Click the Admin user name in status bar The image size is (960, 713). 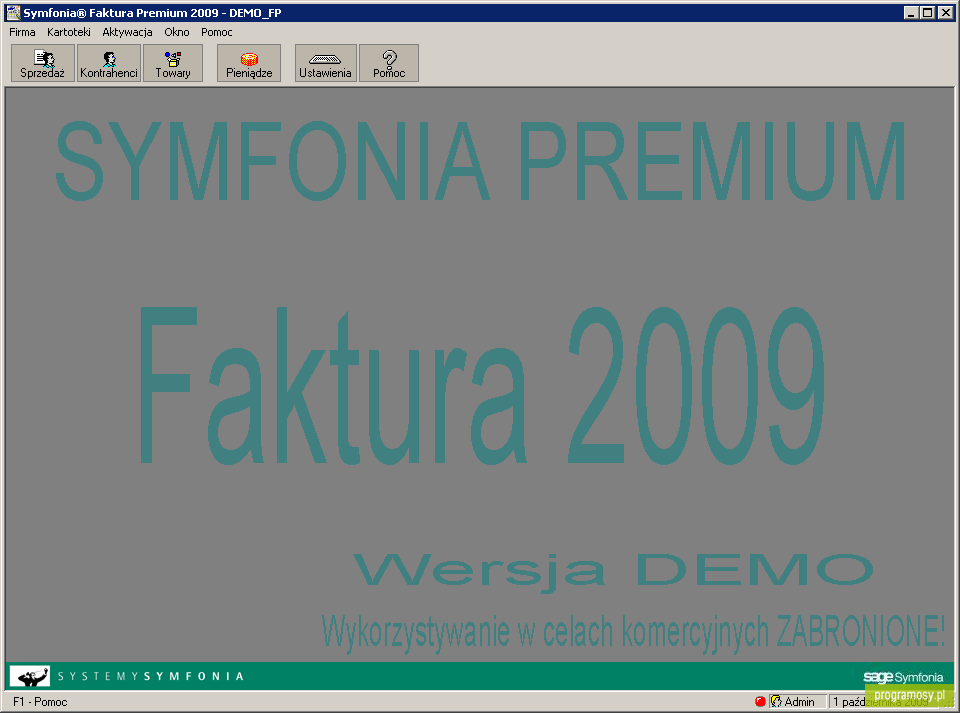click(x=800, y=702)
